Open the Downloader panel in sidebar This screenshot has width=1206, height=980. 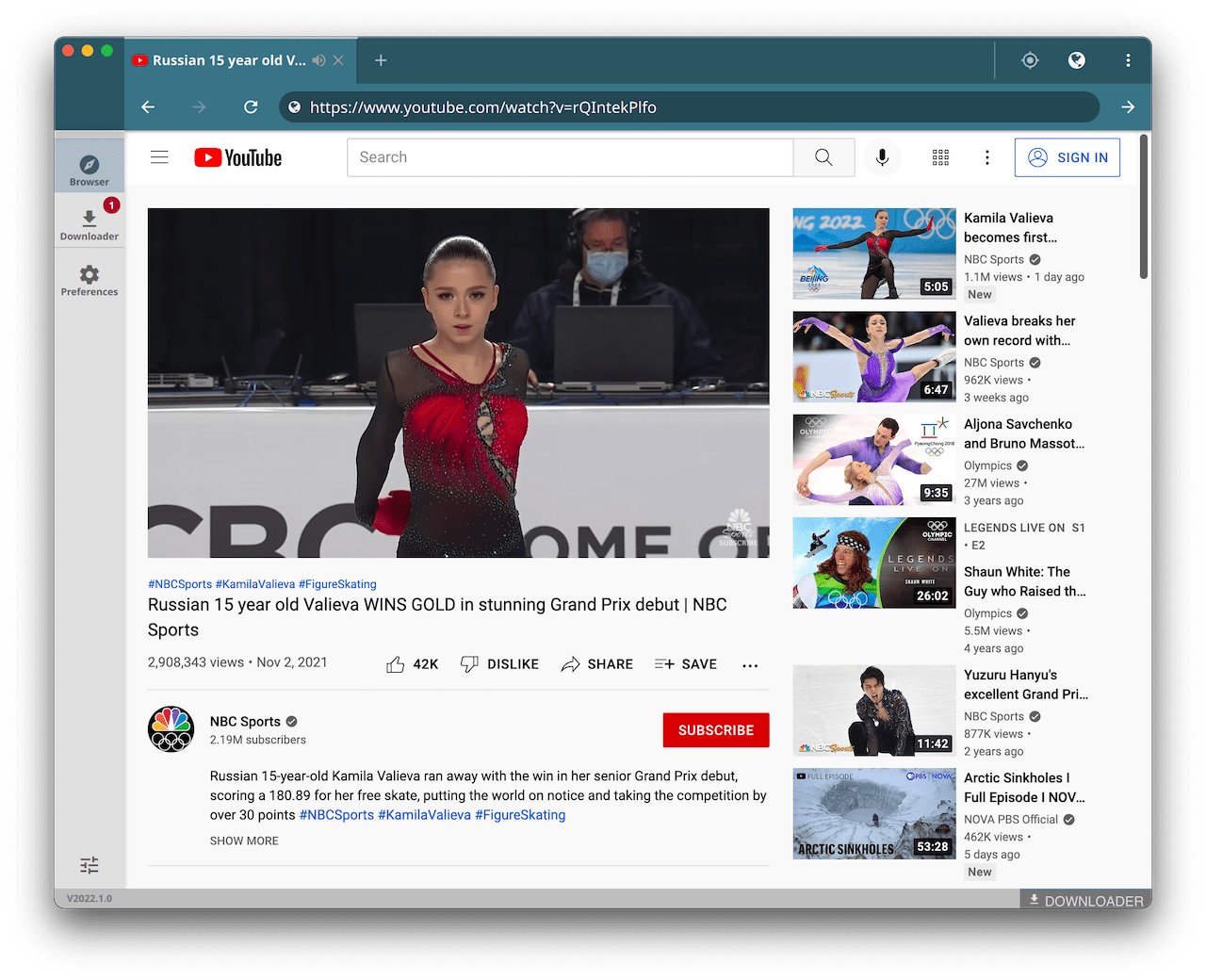tap(90, 222)
